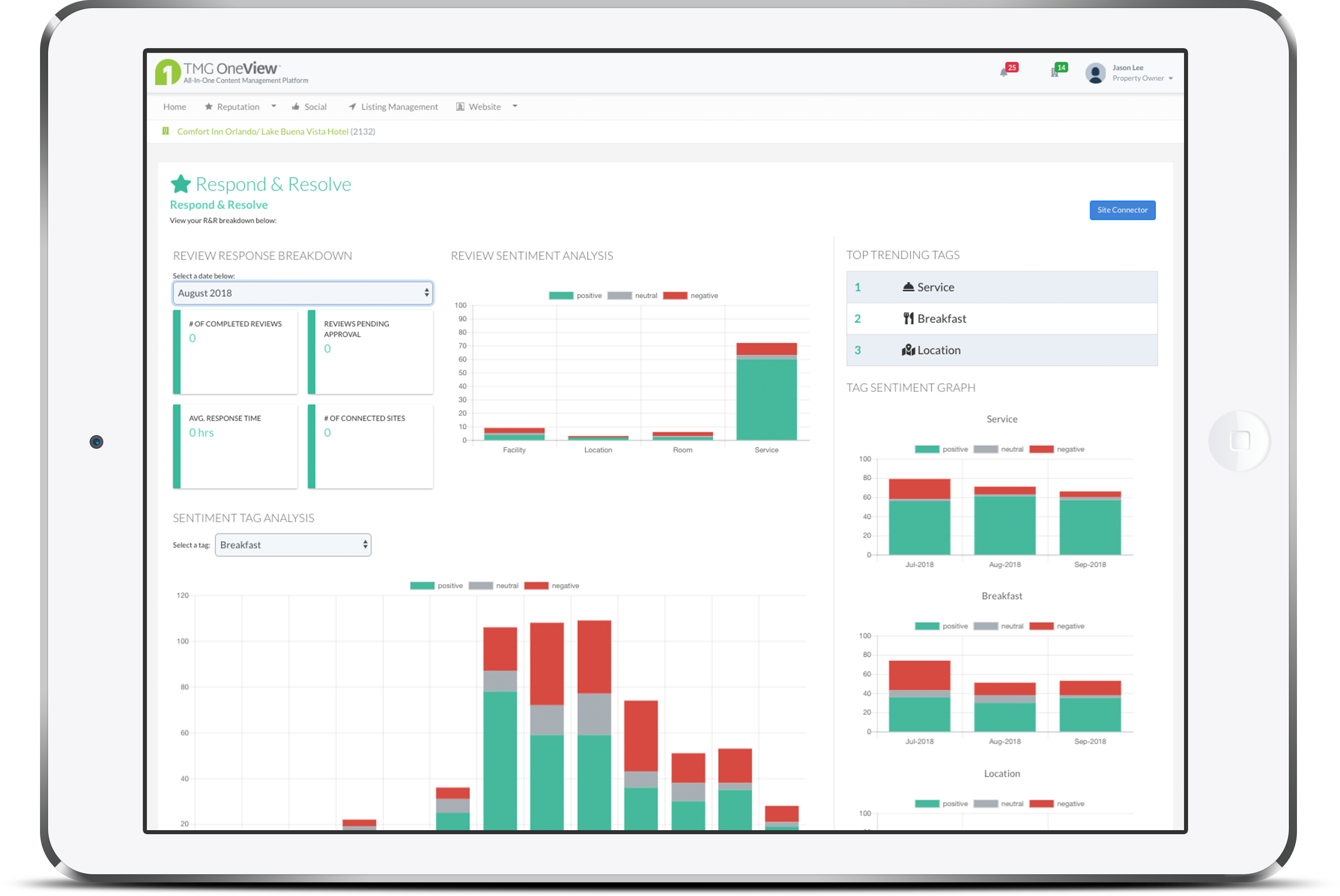Toggle neutral legend in Sentiment Tag Analysis chart
The width and height of the screenshot is (1340, 896).
click(493, 586)
